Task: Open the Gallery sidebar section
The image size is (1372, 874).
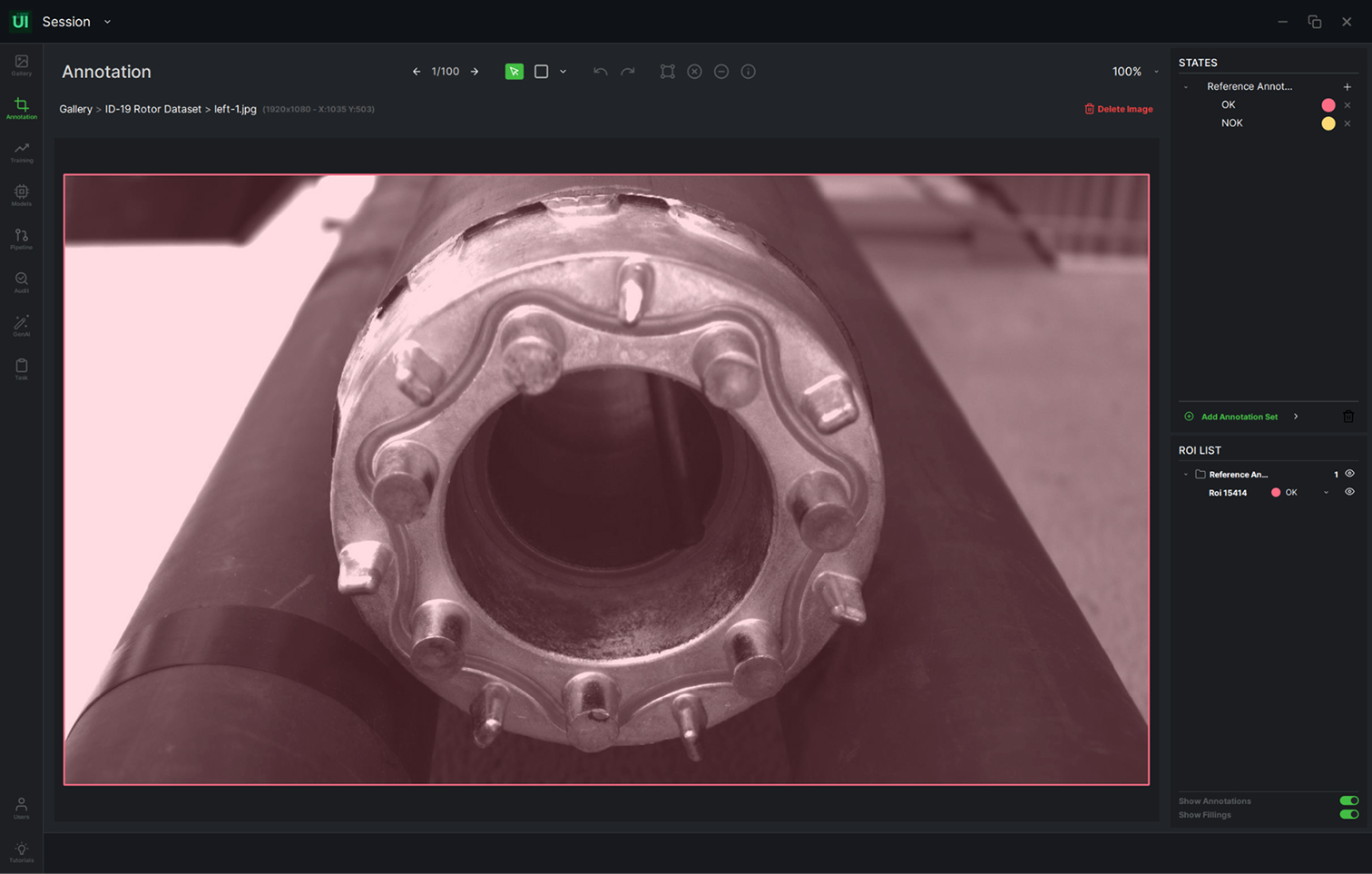Action: (21, 64)
